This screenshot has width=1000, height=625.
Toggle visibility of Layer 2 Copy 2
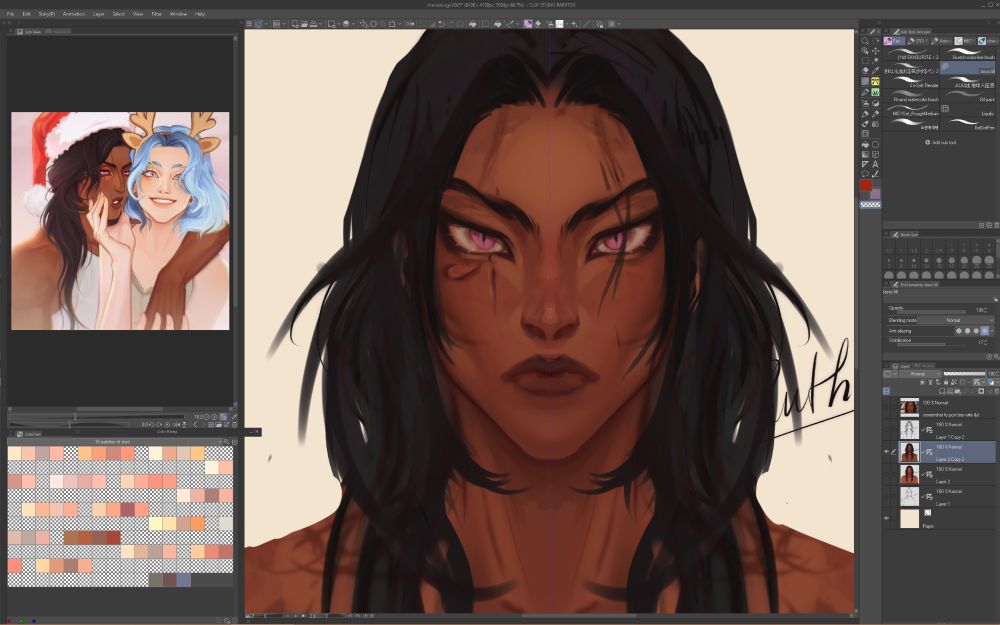coord(886,452)
